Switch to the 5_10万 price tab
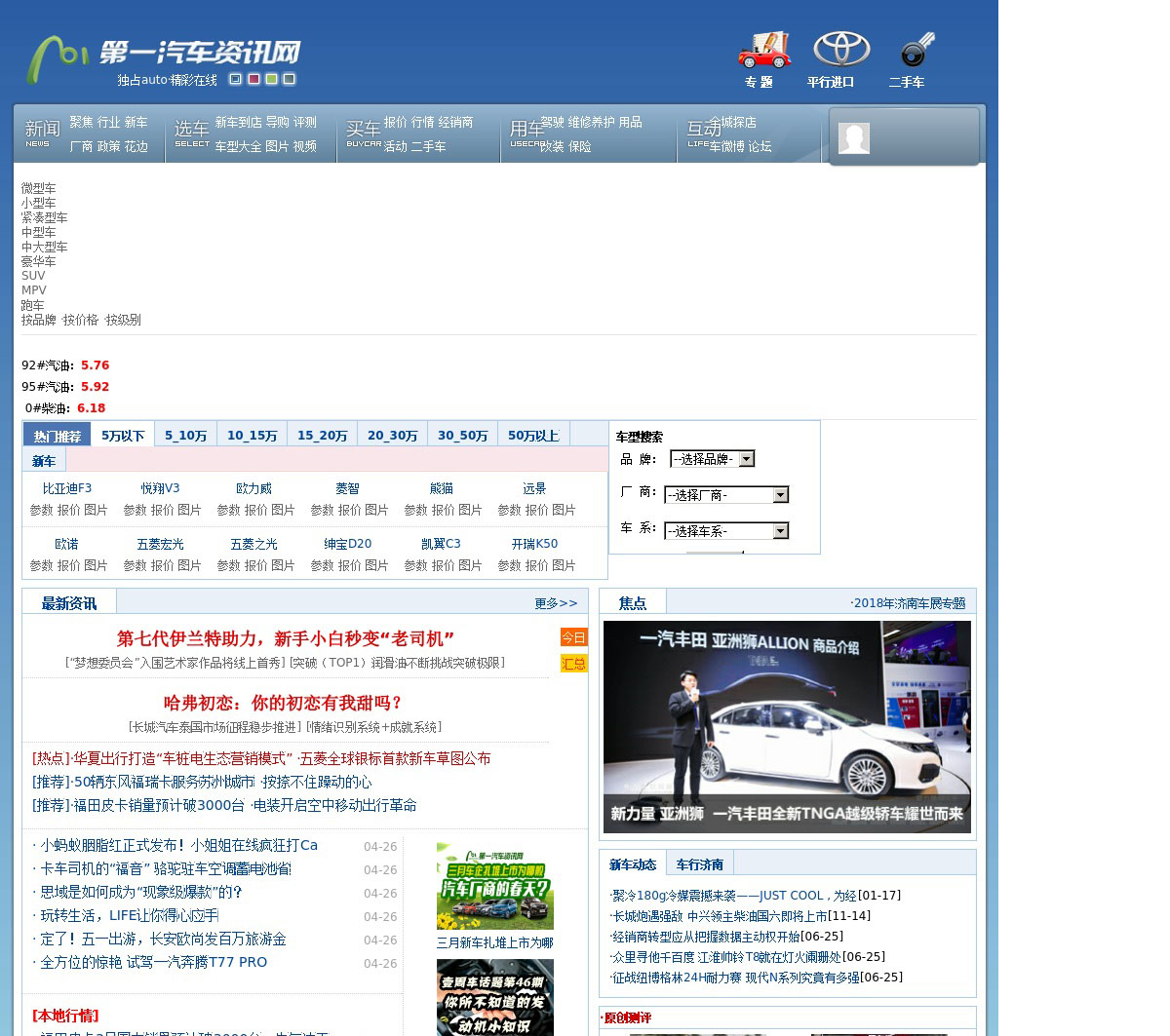The image size is (1170, 1036). [185, 436]
